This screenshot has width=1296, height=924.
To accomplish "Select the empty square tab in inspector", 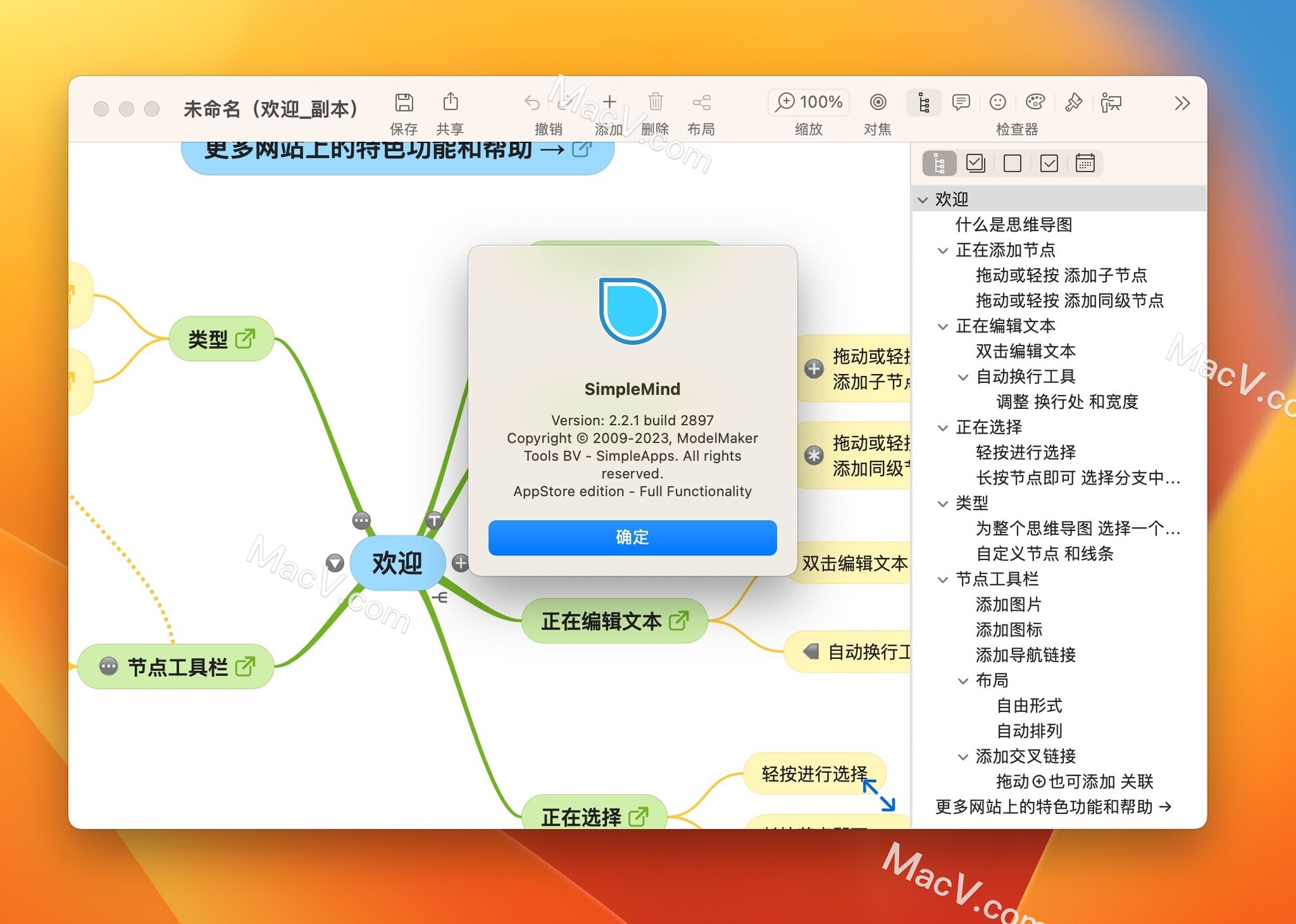I will [x=1012, y=163].
